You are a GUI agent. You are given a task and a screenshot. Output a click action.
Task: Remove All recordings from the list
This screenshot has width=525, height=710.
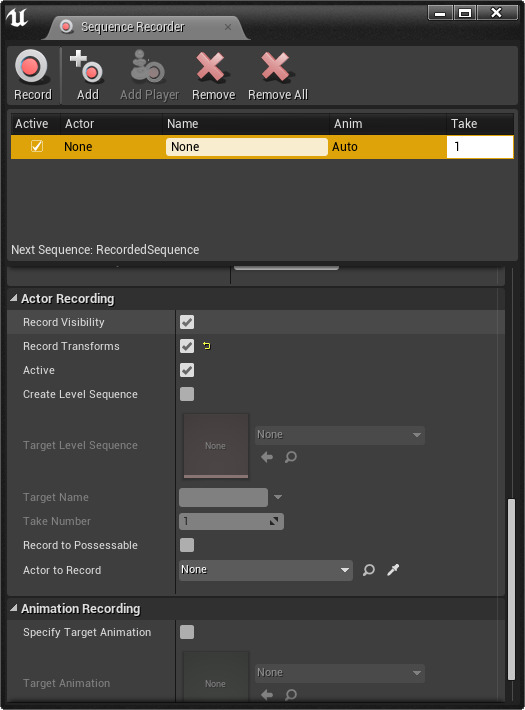point(278,75)
